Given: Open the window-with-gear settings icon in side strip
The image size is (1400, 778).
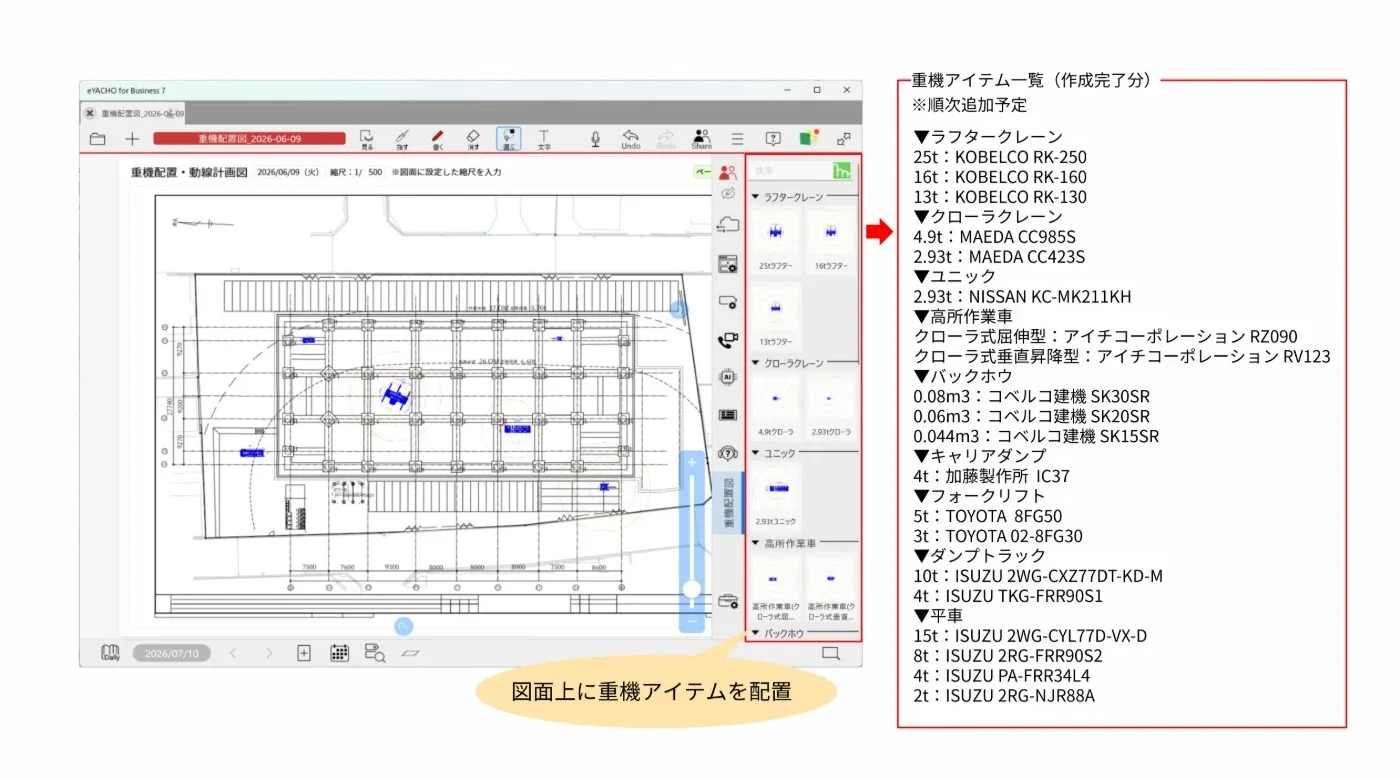Looking at the screenshot, I should click(x=728, y=264).
